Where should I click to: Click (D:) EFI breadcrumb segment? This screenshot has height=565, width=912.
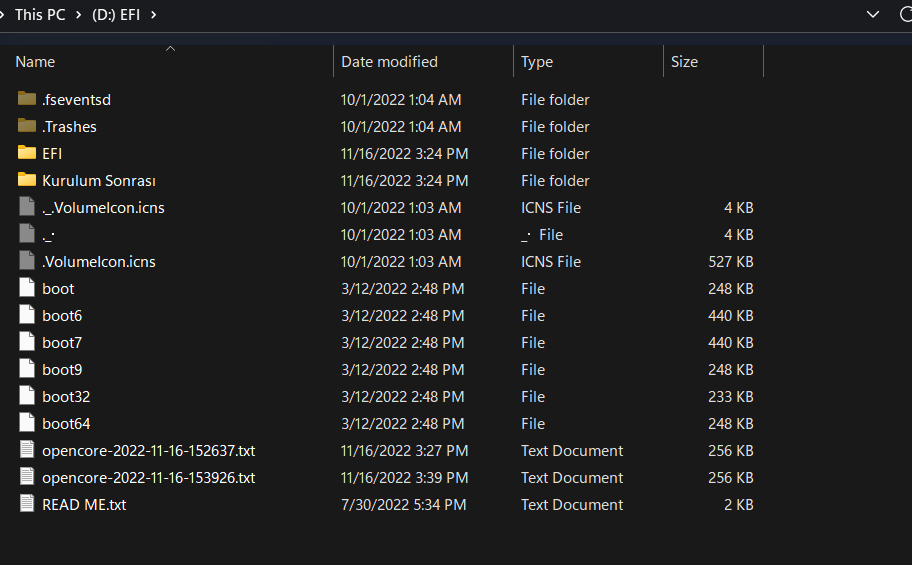click(117, 15)
